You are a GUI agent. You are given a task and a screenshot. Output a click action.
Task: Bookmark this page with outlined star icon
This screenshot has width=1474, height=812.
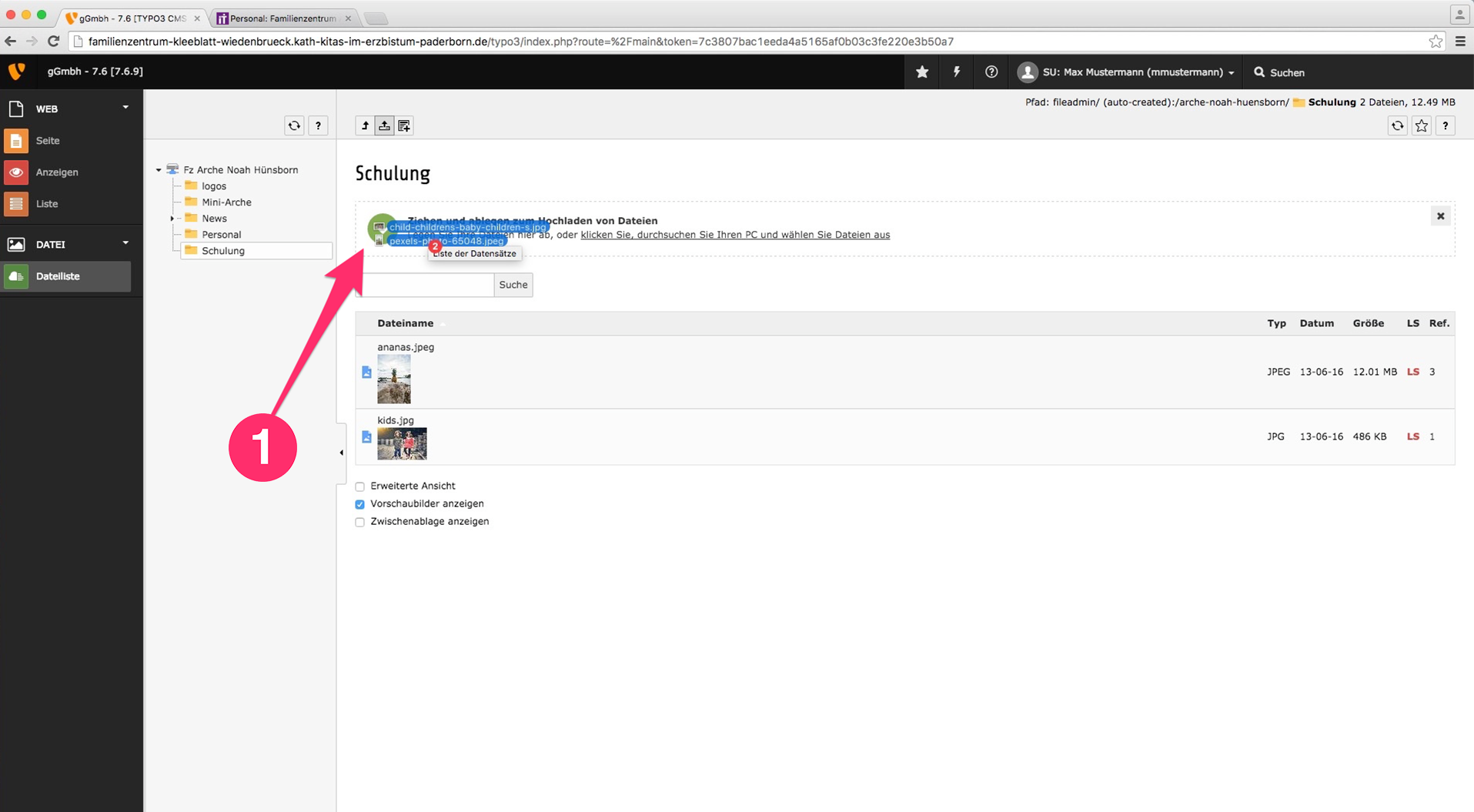[1422, 125]
